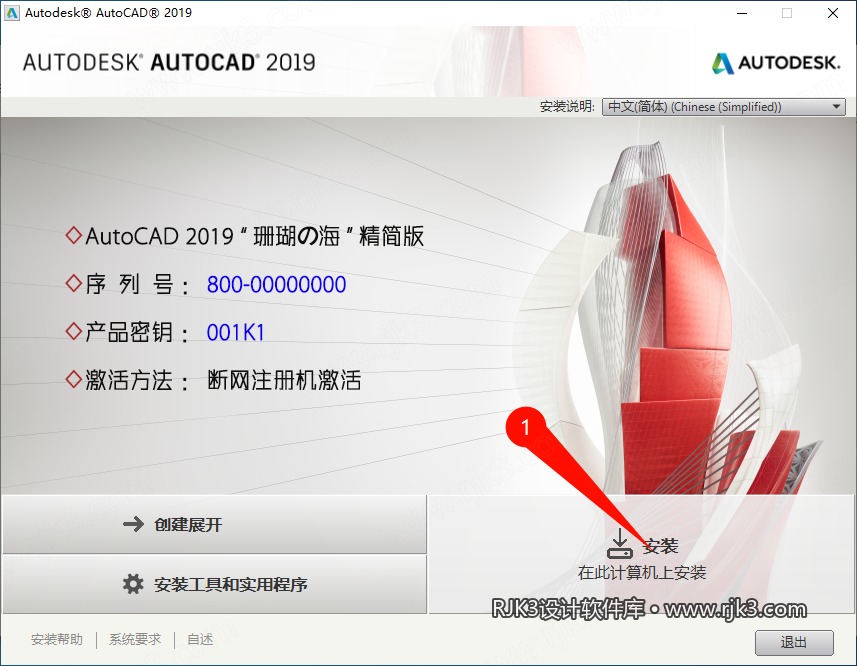Click the language dropdown arrow
Viewport: 857px width, 666px height.
tap(836, 107)
